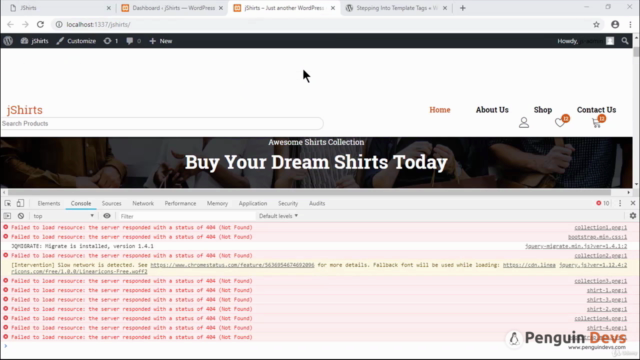Open console settings gear icon

(633, 216)
